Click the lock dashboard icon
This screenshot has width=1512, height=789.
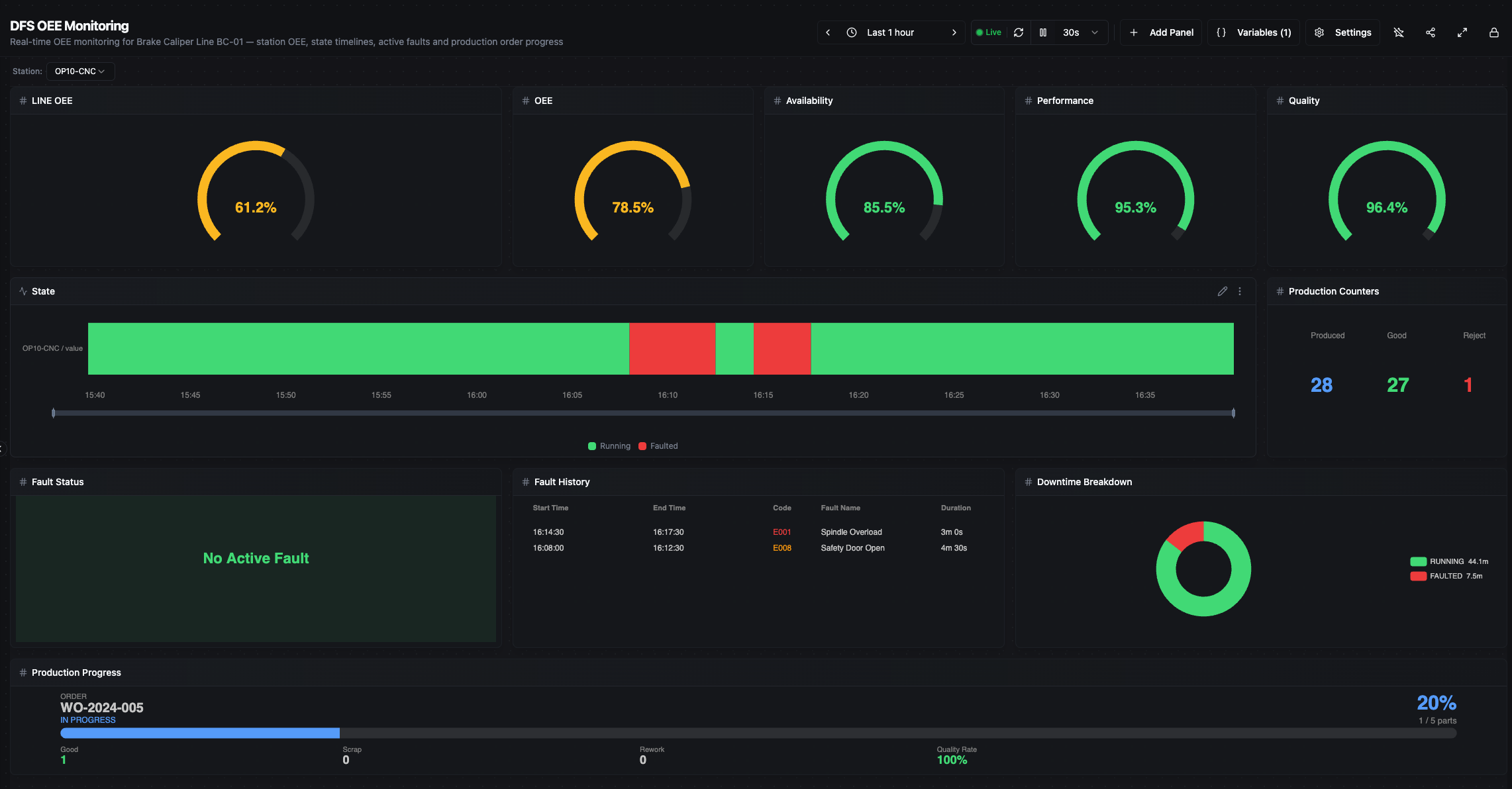point(1494,32)
